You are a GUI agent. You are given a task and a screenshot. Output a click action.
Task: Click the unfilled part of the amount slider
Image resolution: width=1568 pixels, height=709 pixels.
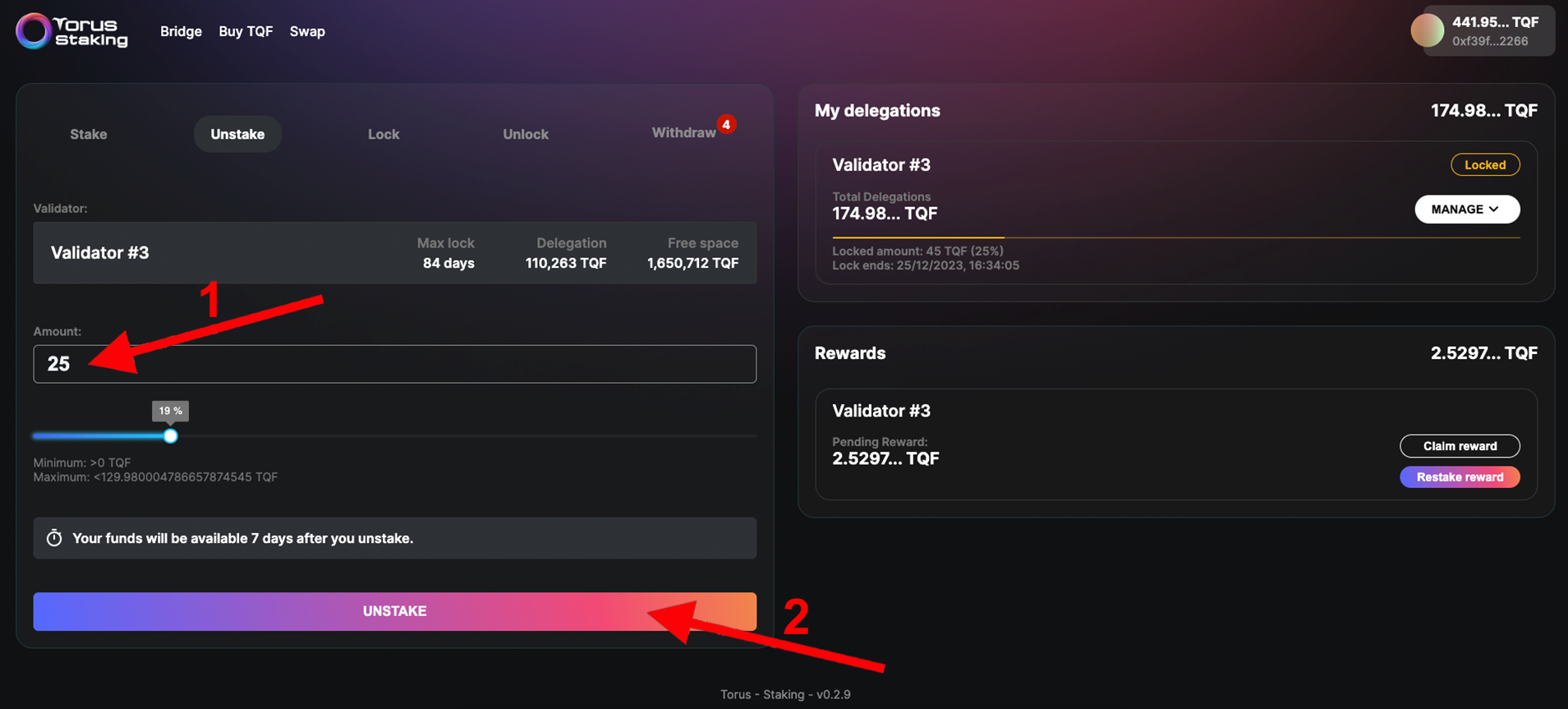tap(467, 436)
